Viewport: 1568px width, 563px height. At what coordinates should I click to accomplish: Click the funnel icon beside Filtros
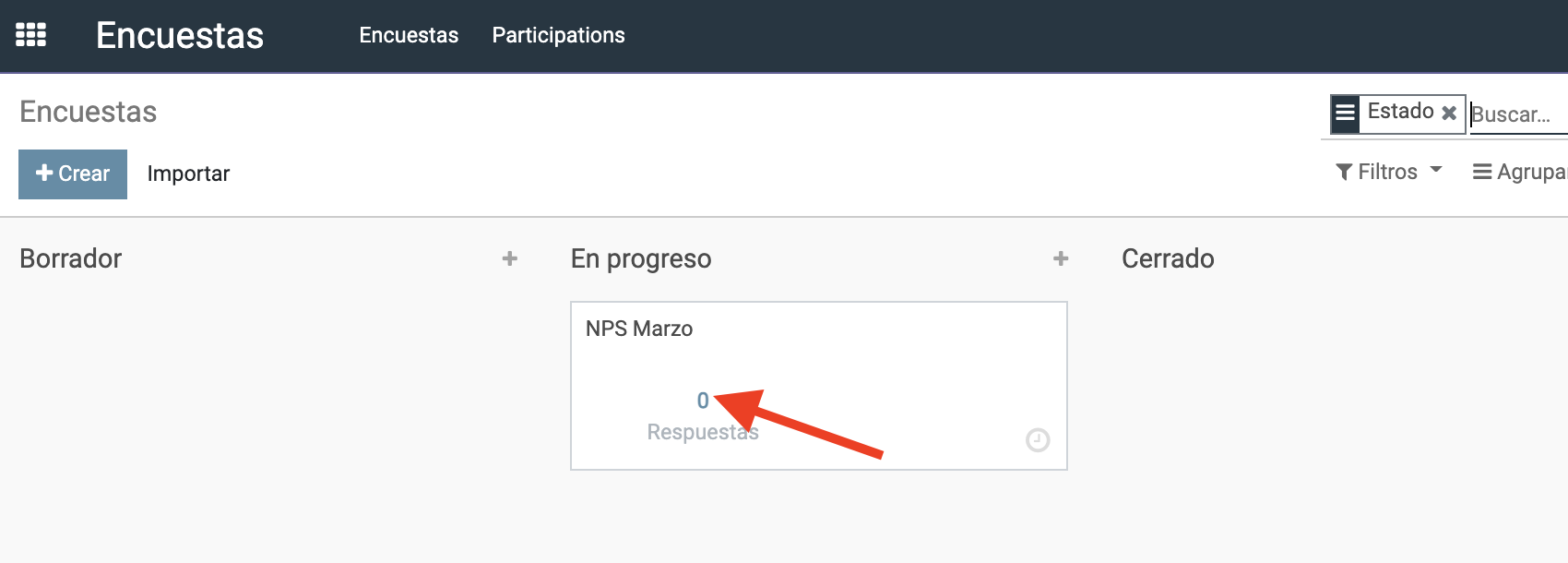1344,173
